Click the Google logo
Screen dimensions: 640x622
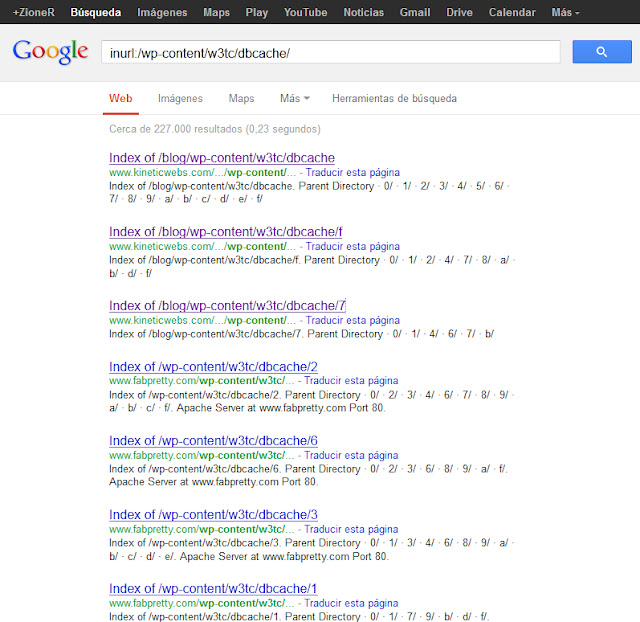(50, 52)
